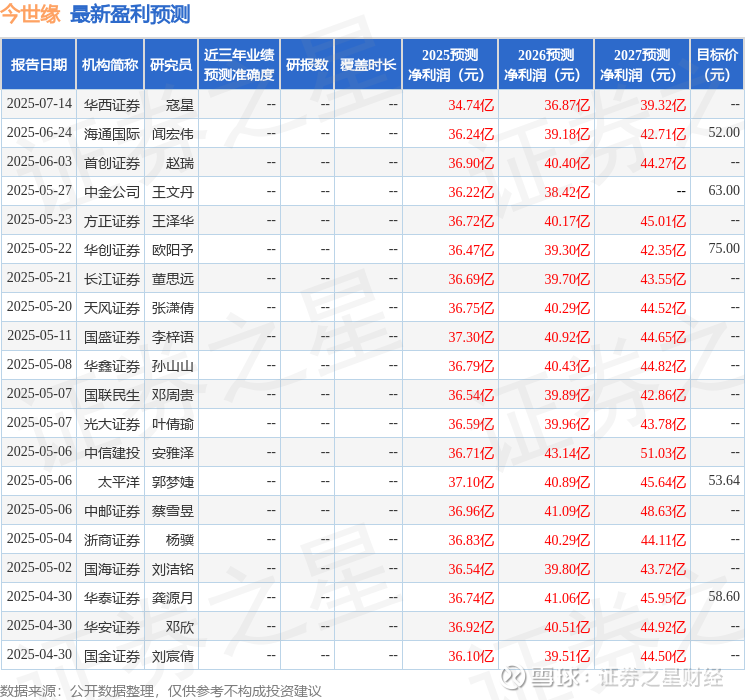Select the 研究员 column header
The width and height of the screenshot is (745, 700).
(x=171, y=65)
